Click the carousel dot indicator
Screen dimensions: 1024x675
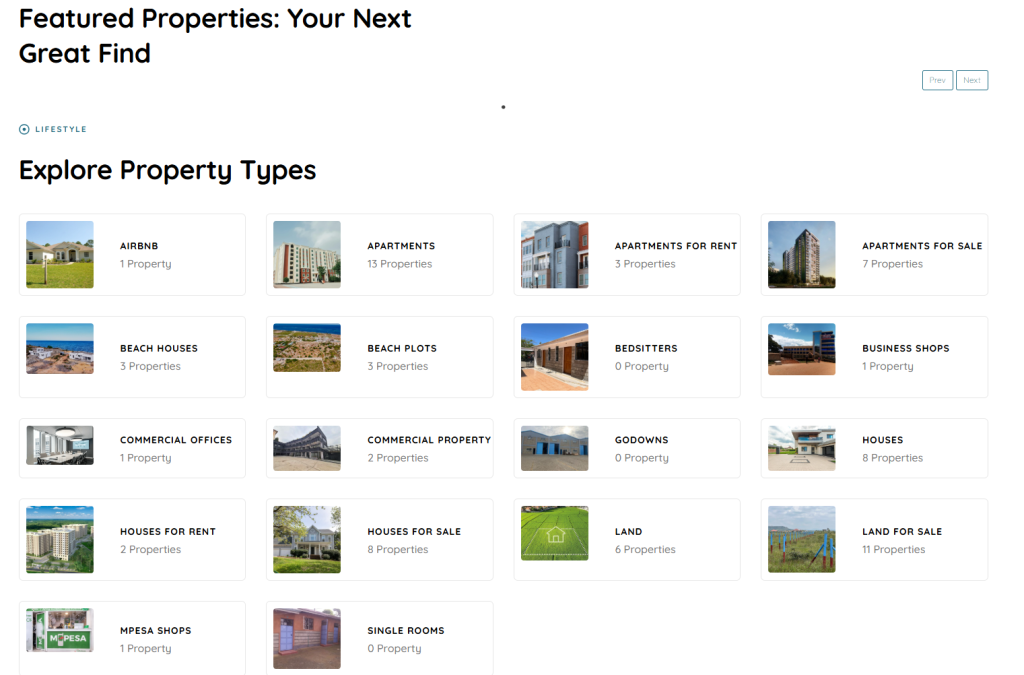pos(503,106)
